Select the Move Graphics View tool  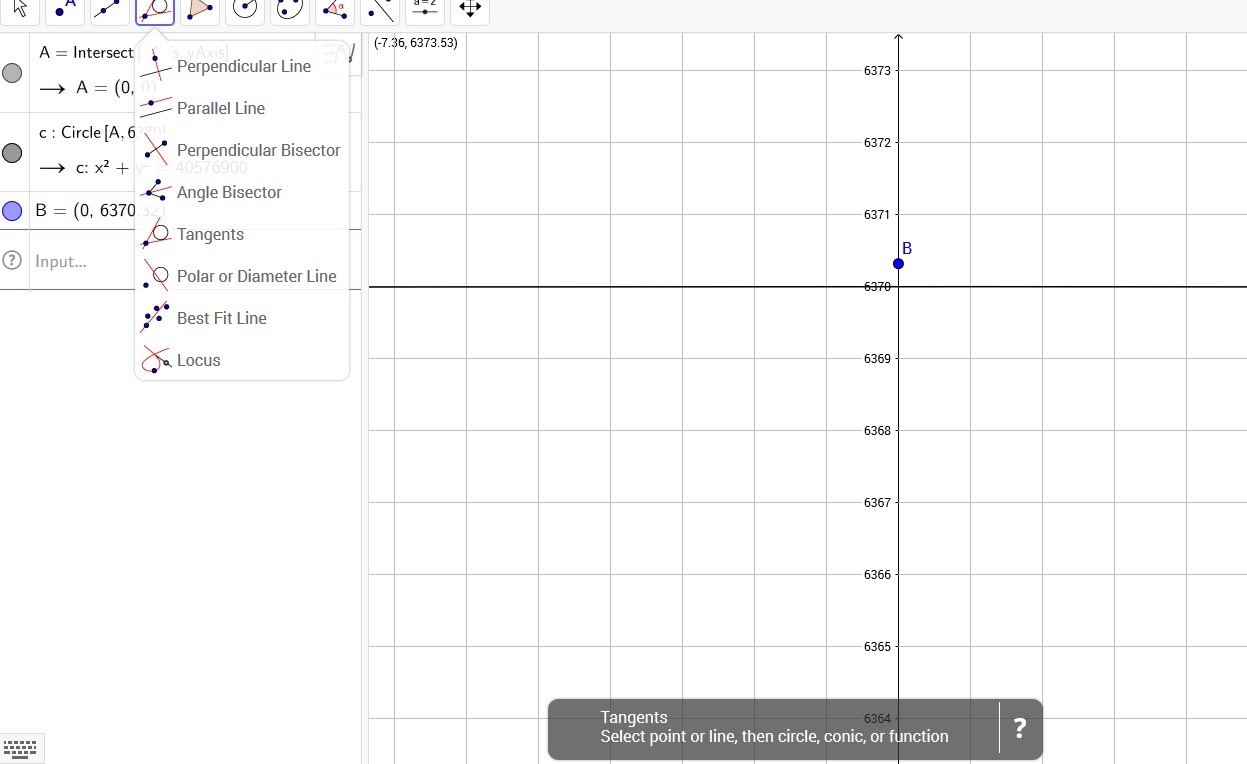[x=470, y=9]
